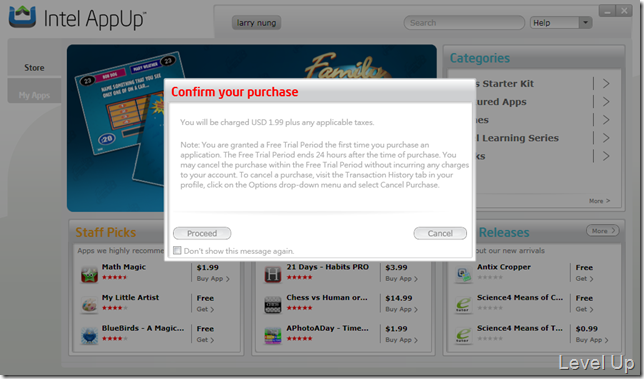Expand the category arrow below Learning Series
Image resolution: width=644 pixels, height=379 pixels.
coord(606,156)
